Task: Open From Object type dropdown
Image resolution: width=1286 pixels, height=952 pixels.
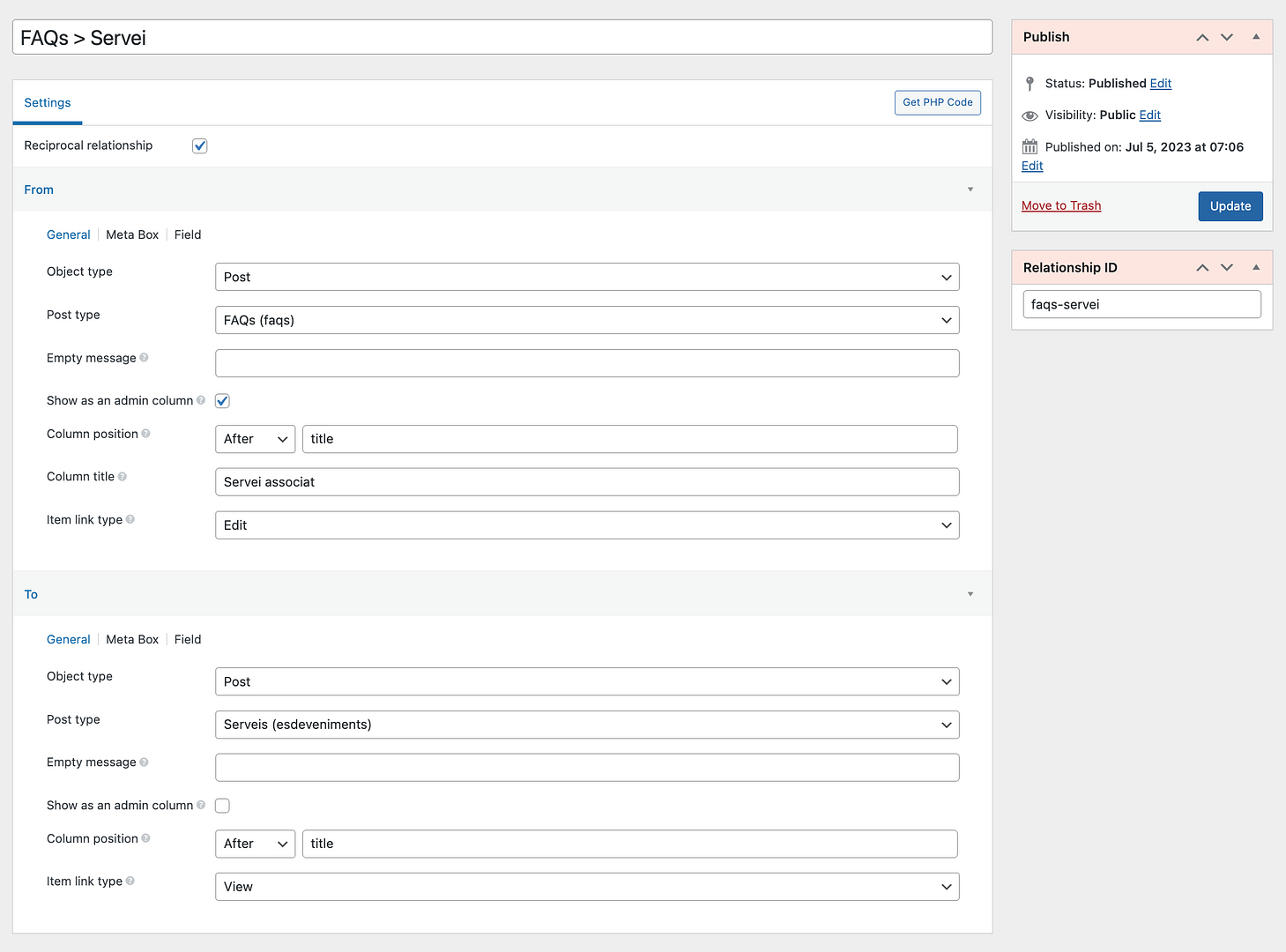Action: (587, 277)
